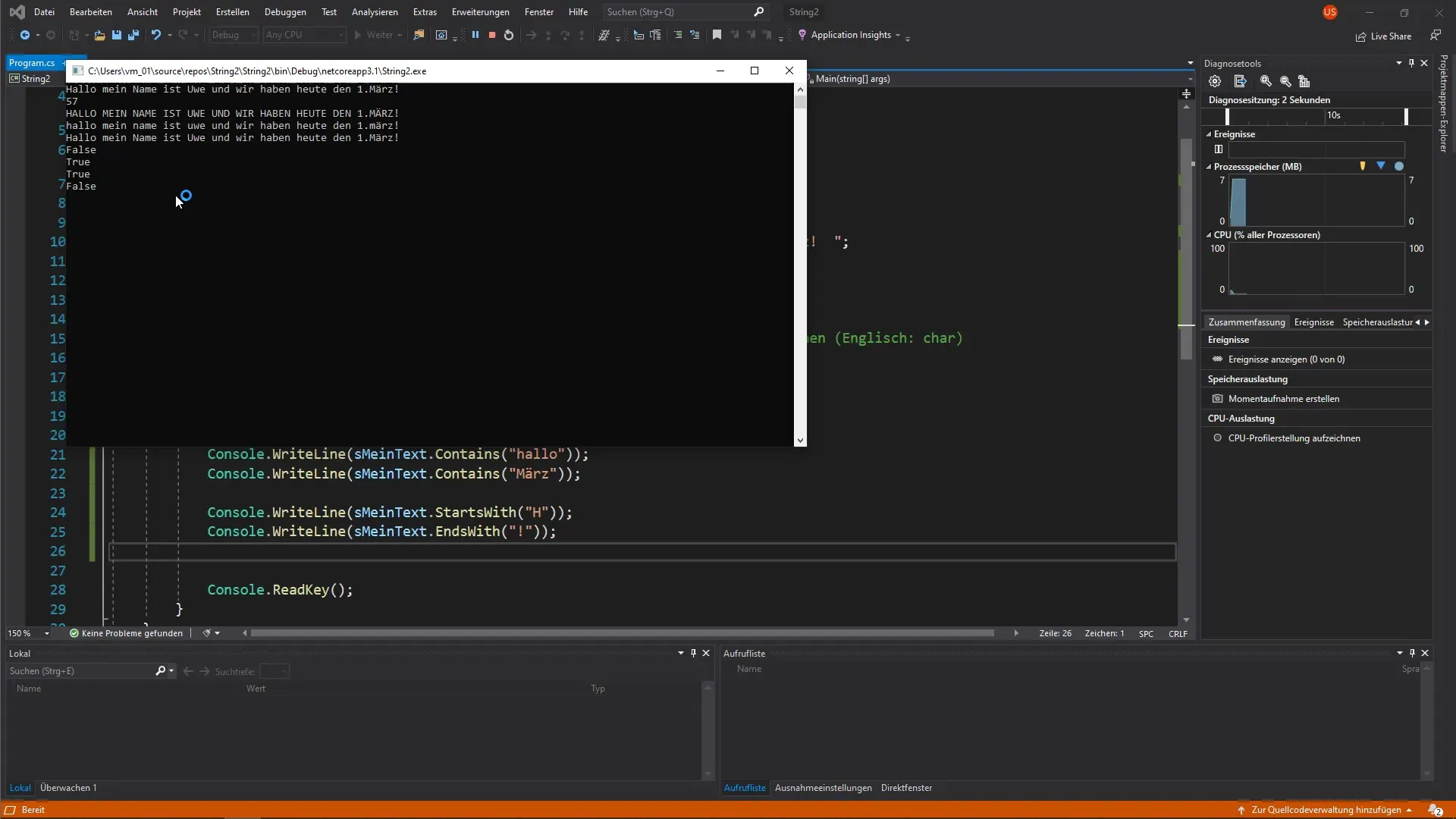Click the Suchen (Strg+E) locals search field
Viewport: 1456px width, 819px height.
[x=91, y=671]
